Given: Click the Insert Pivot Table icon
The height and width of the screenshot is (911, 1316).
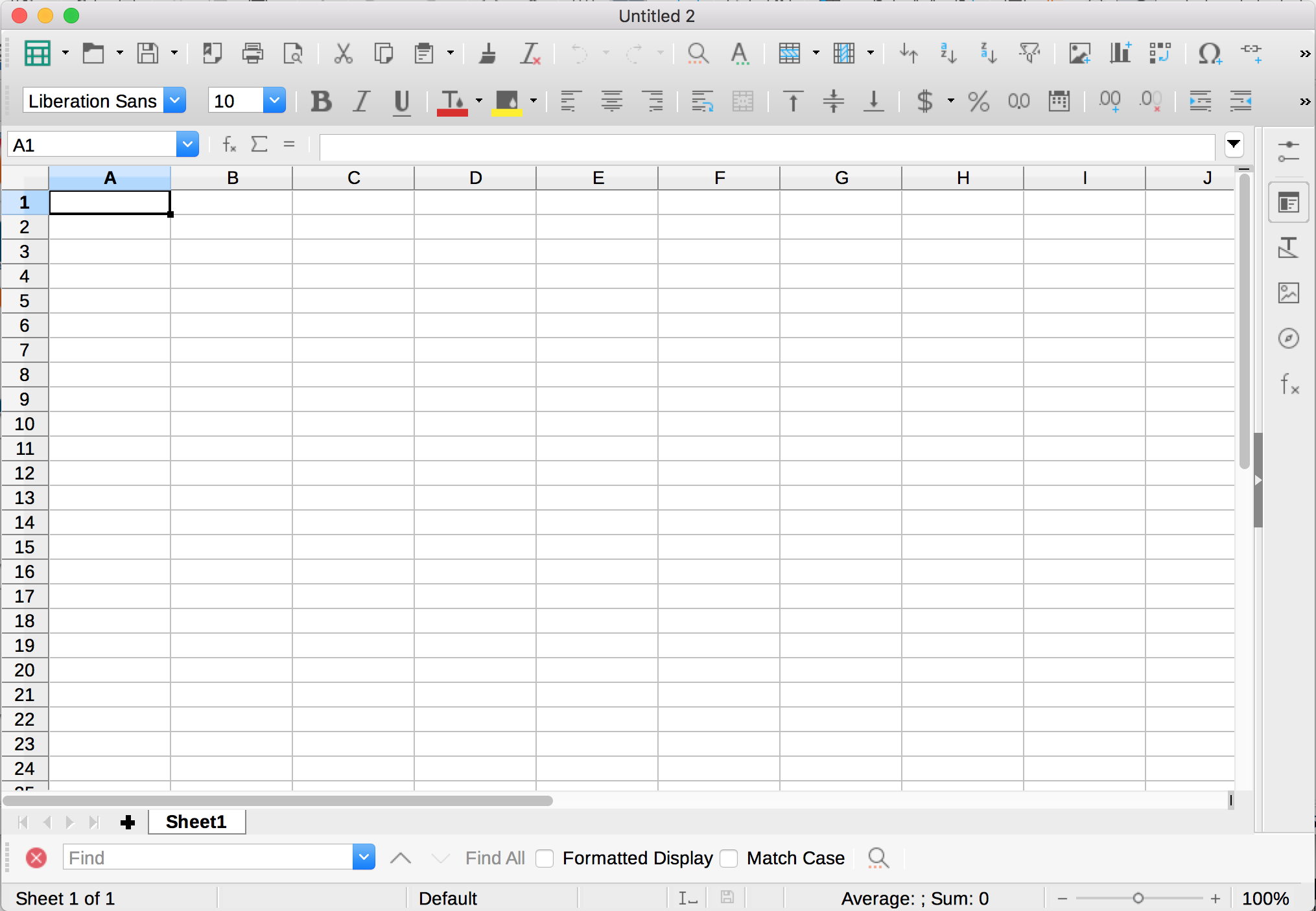Looking at the screenshot, I should 1160,53.
